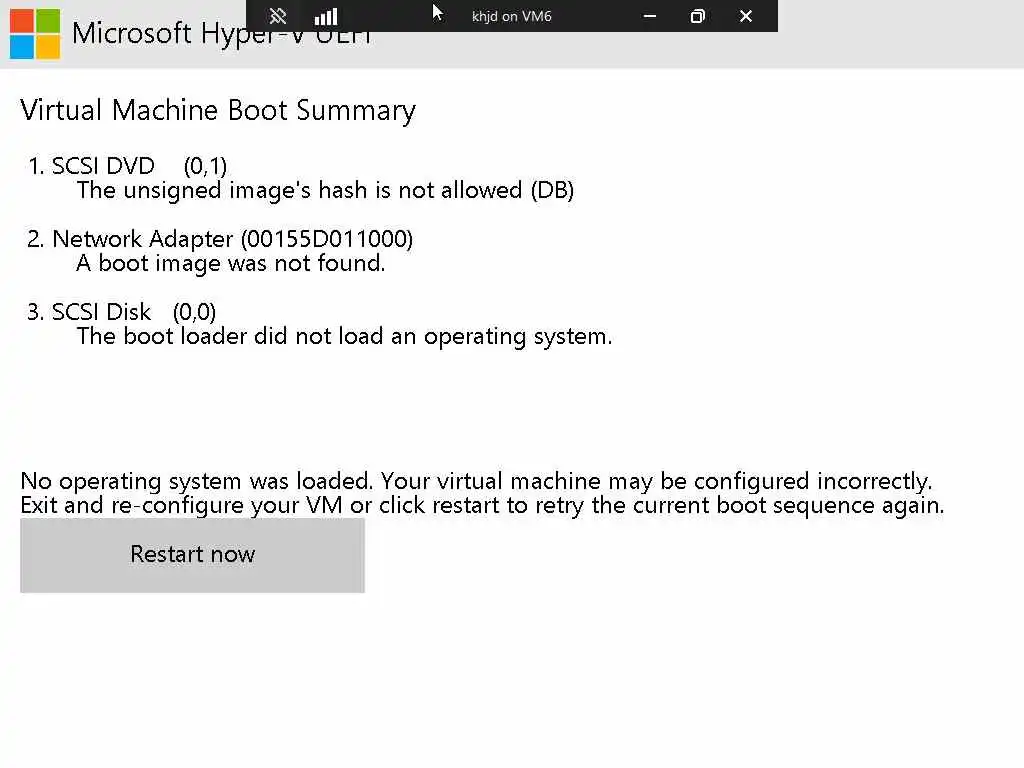Image resolution: width=1024 pixels, height=768 pixels.
Task: Click the boot image not found message
Action: click(230, 263)
